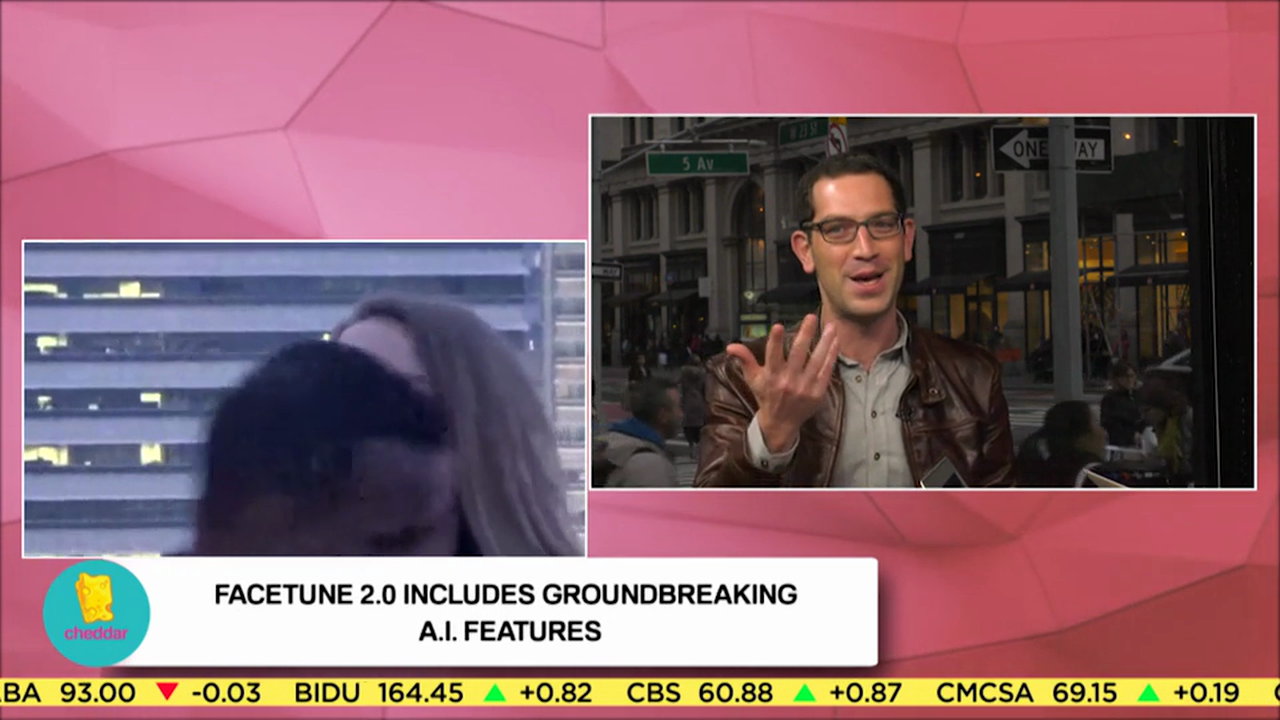This screenshot has width=1280, height=720.
Task: Click the red down arrow beside 93.00
Action: tap(167, 692)
